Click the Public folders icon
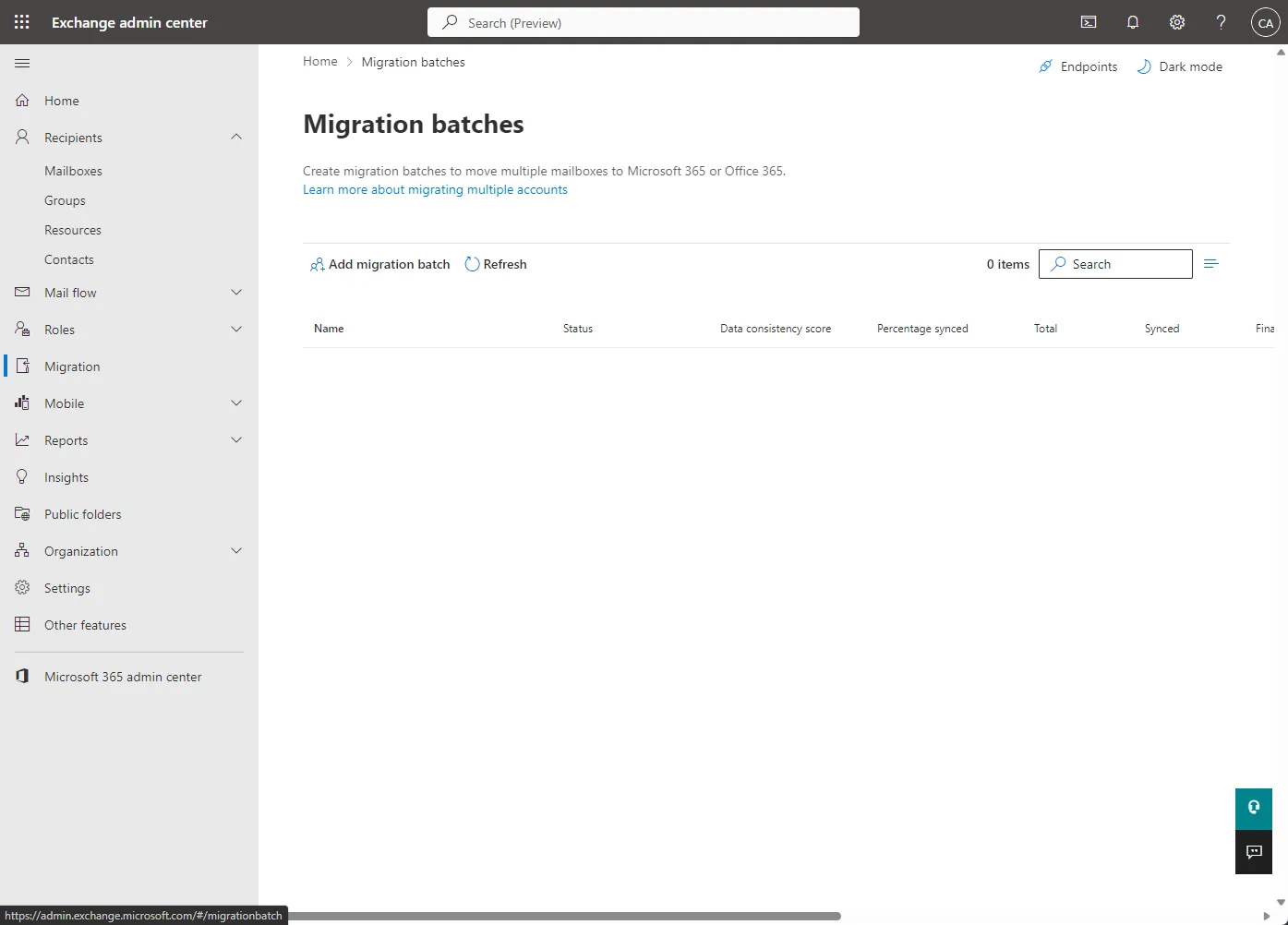Screen dimensions: 1288x925 click(x=22, y=513)
